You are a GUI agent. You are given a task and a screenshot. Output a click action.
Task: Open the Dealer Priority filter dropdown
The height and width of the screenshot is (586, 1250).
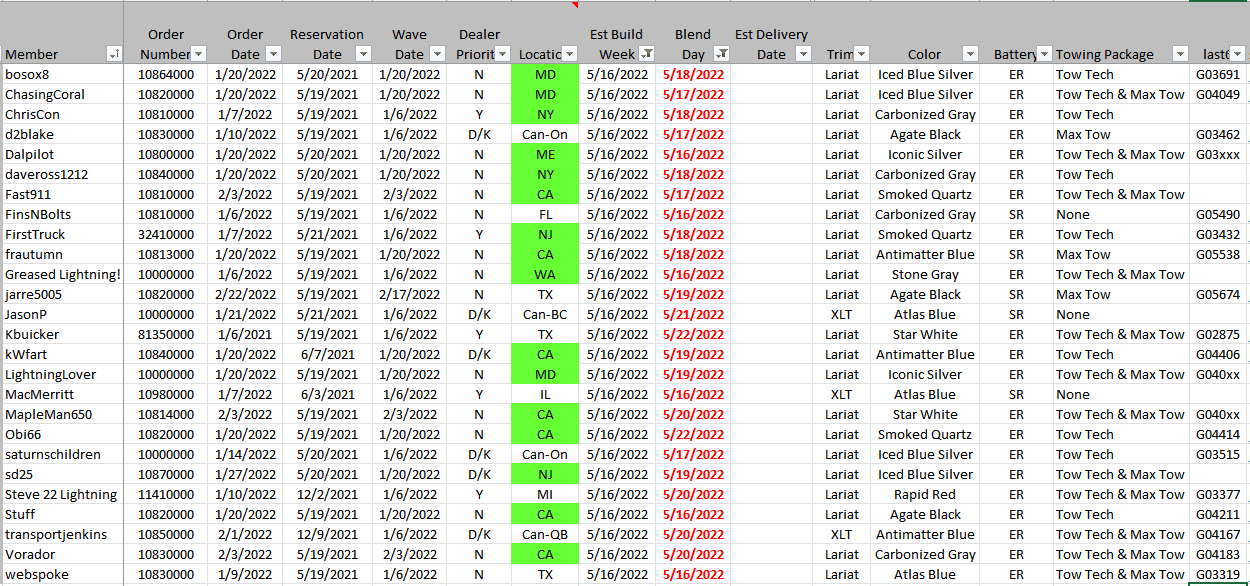[x=503, y=54]
